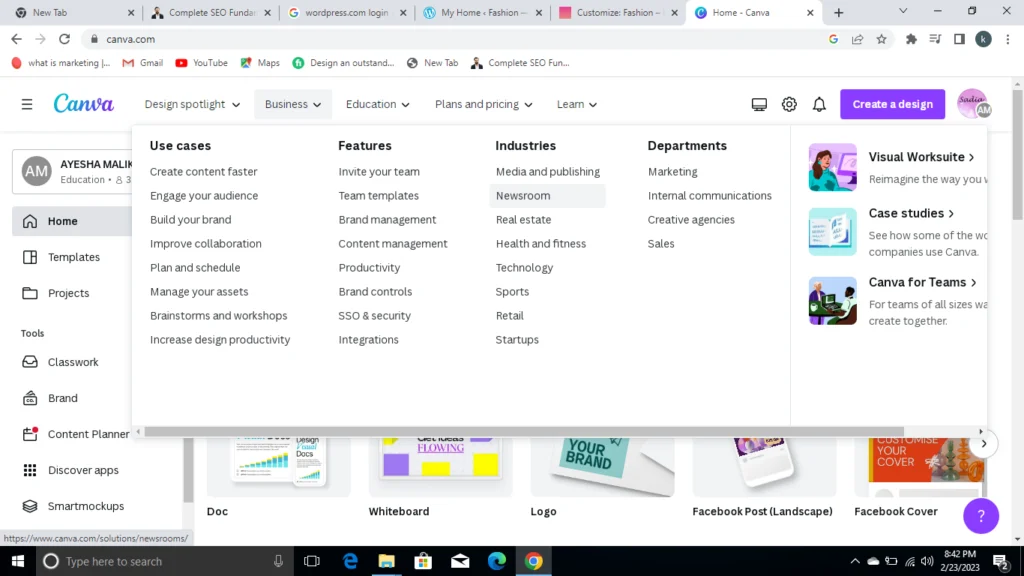This screenshot has width=1024, height=576.
Task: Open File Explorer in the taskbar
Action: (387, 561)
